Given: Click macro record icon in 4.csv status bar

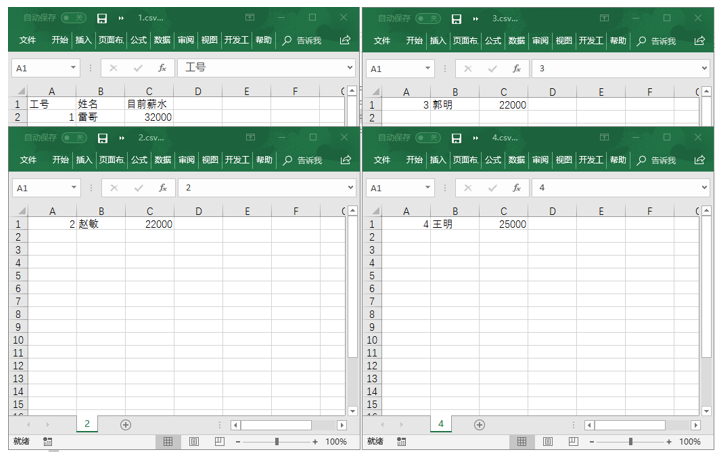Looking at the screenshot, I should pos(401,442).
